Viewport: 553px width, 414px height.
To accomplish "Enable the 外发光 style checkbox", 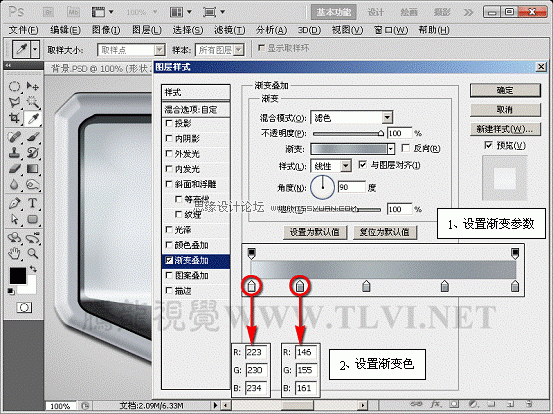I will tap(169, 154).
